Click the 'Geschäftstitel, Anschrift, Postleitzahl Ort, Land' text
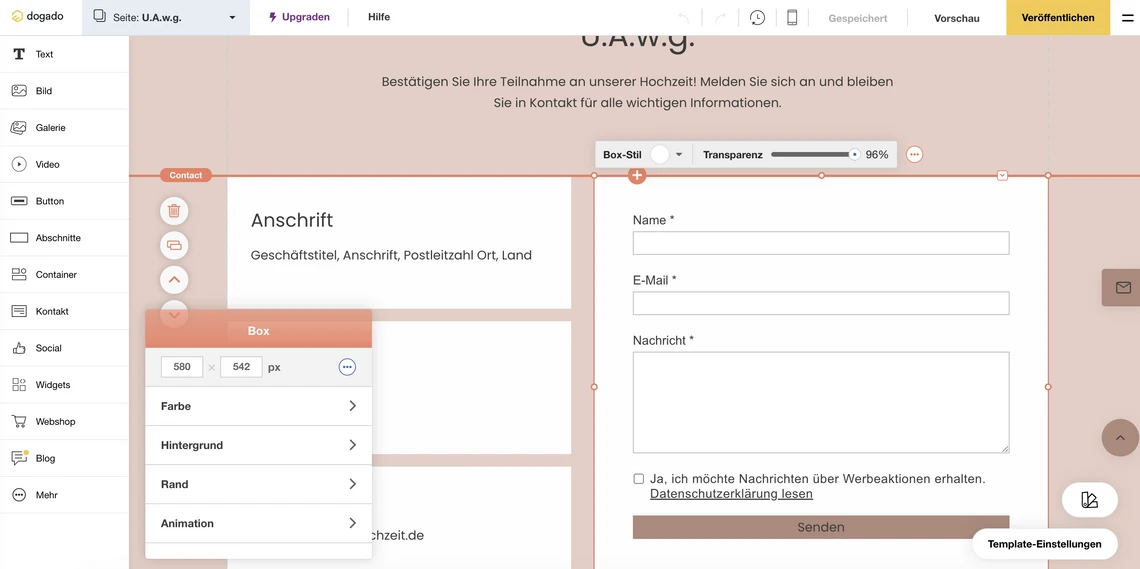The height and width of the screenshot is (569, 1140). pyautogui.click(x=391, y=255)
